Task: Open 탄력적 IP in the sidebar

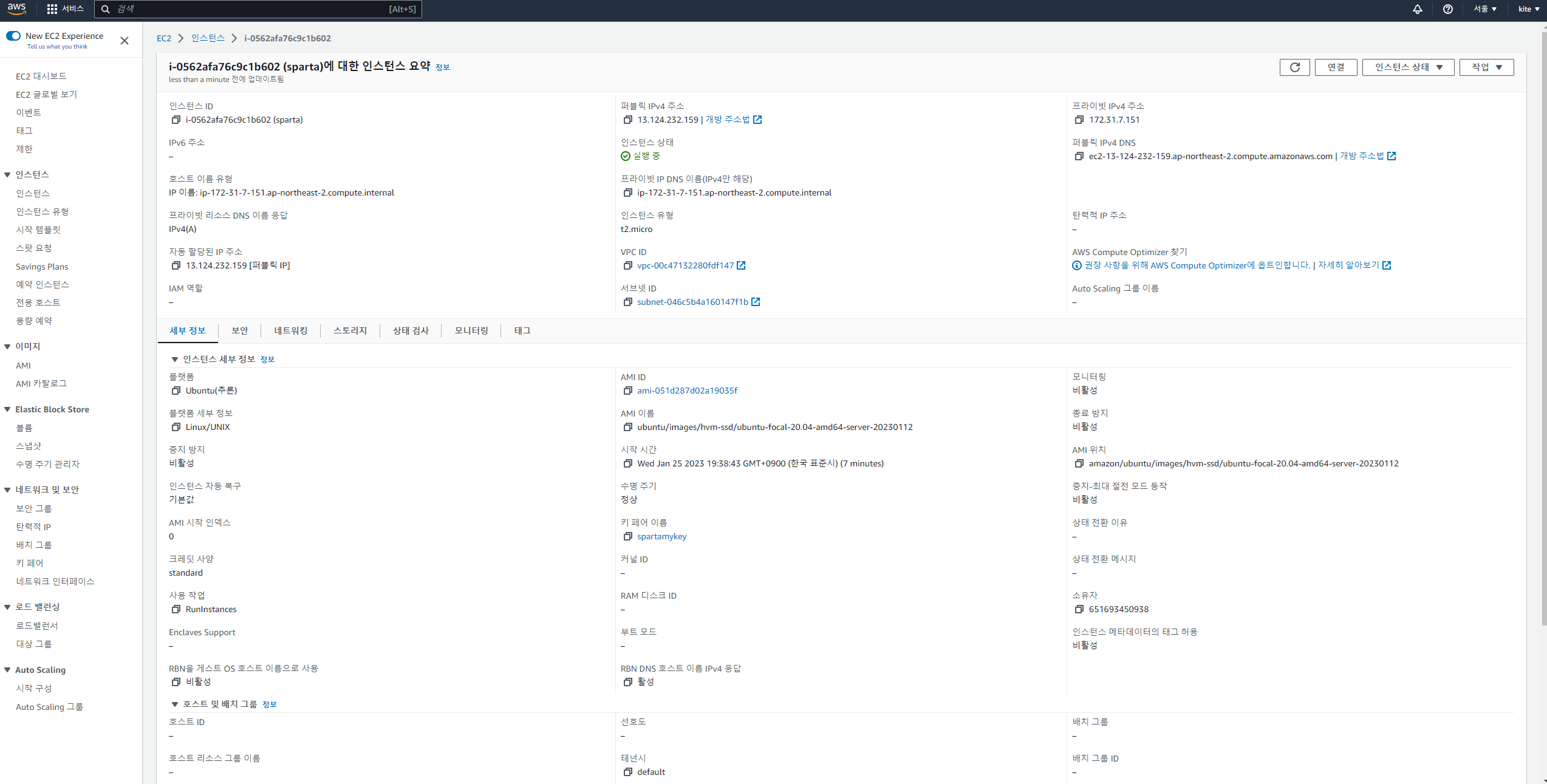Action: pyautogui.click(x=33, y=527)
